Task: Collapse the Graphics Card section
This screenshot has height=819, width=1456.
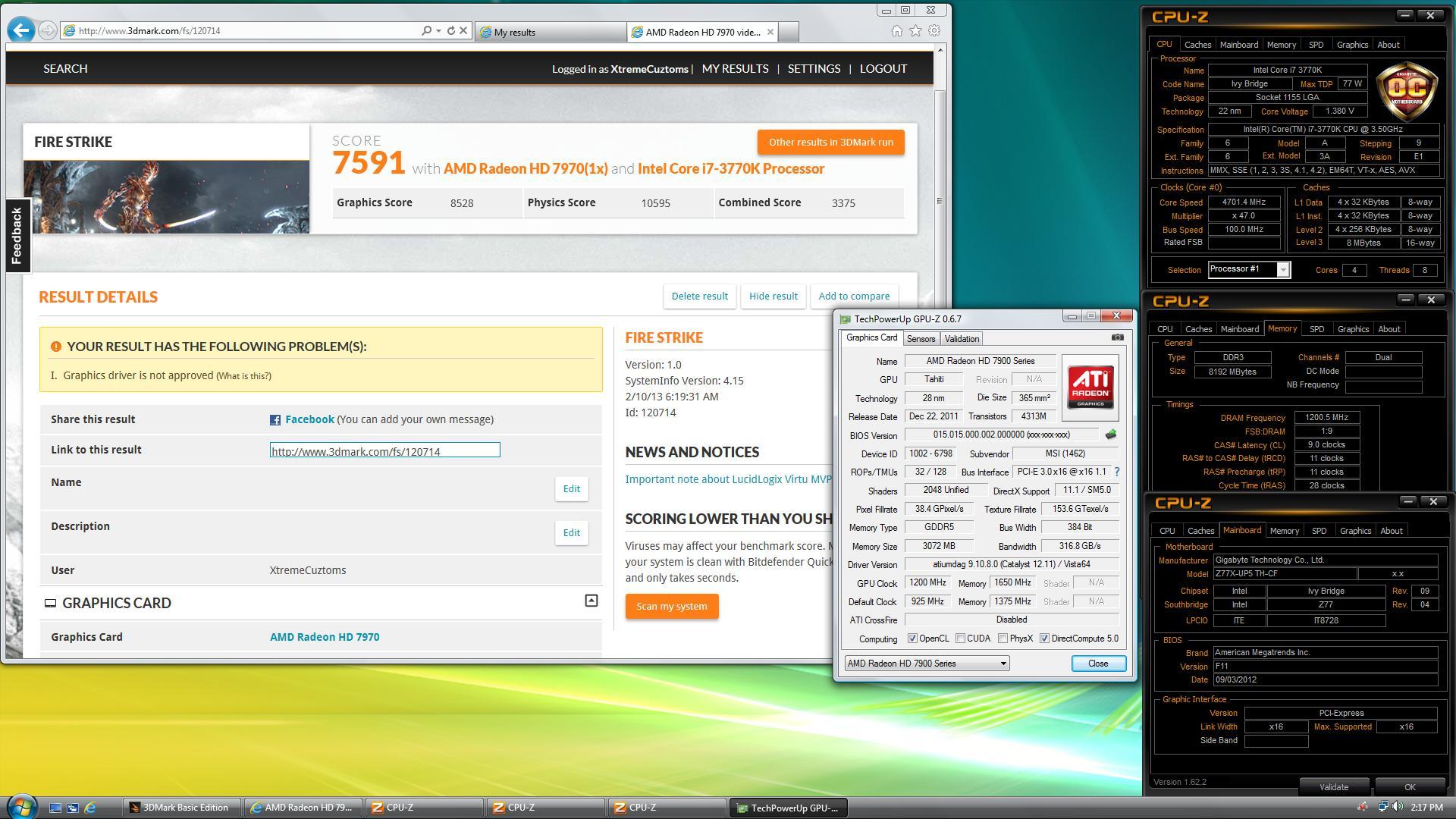Action: (591, 601)
